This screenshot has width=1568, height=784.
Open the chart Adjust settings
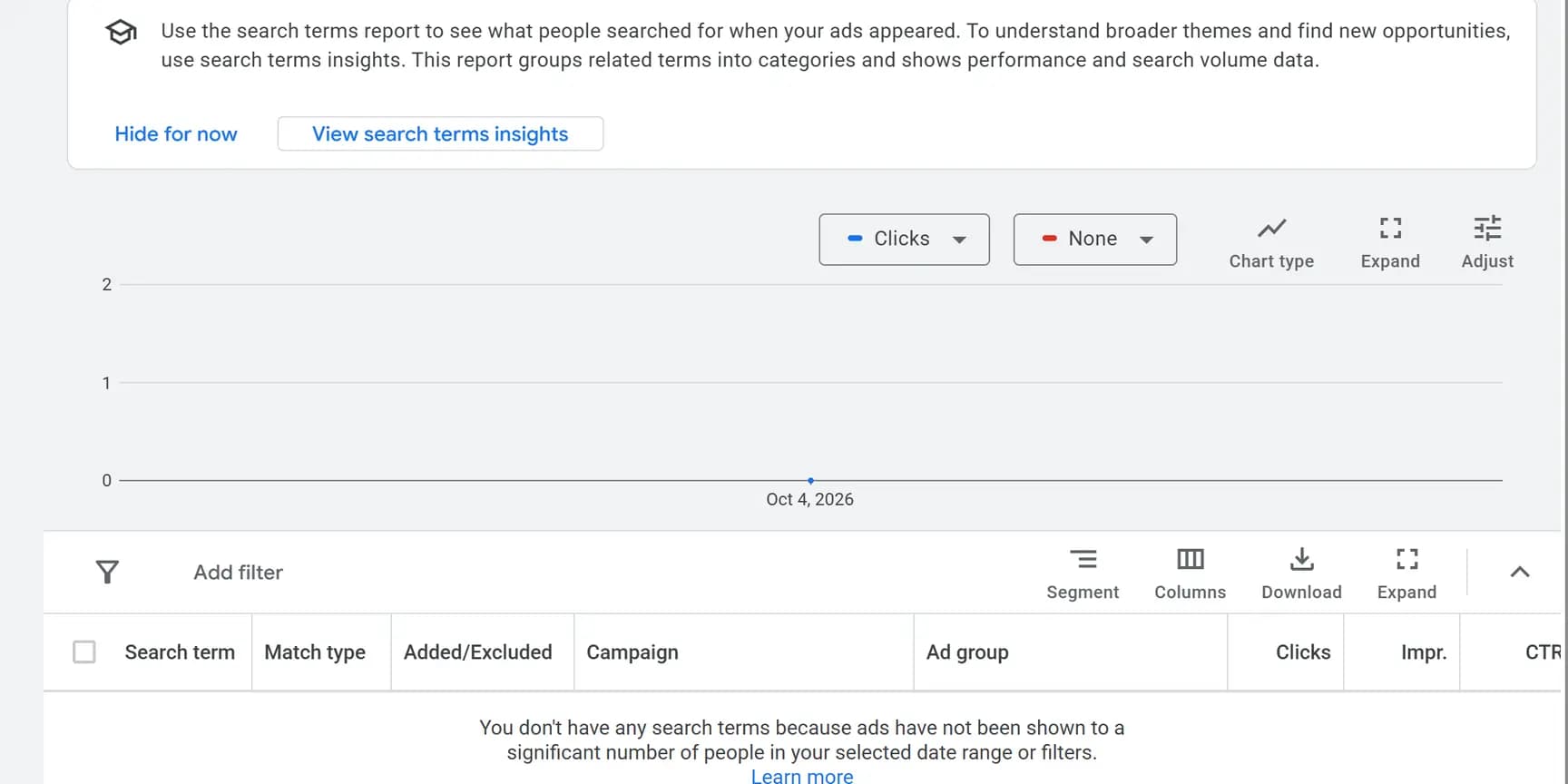(x=1487, y=242)
